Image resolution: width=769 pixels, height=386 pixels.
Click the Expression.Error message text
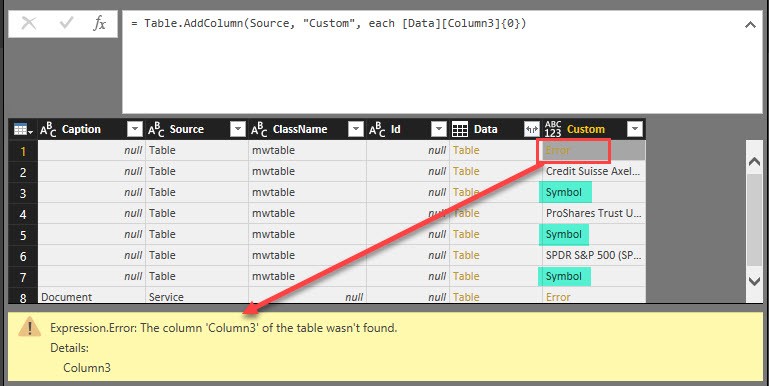click(x=224, y=328)
